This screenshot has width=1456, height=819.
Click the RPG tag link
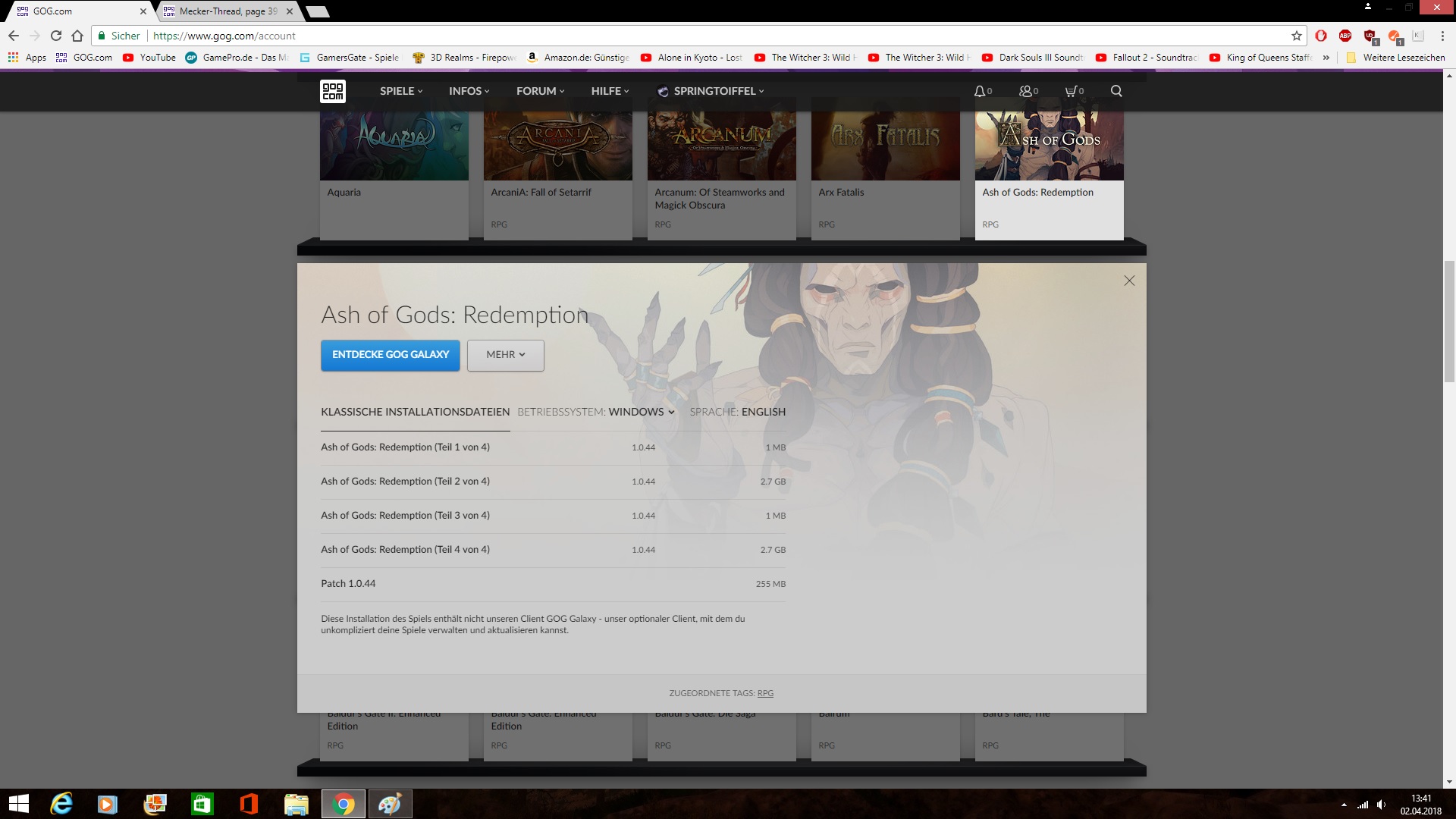[x=765, y=693]
